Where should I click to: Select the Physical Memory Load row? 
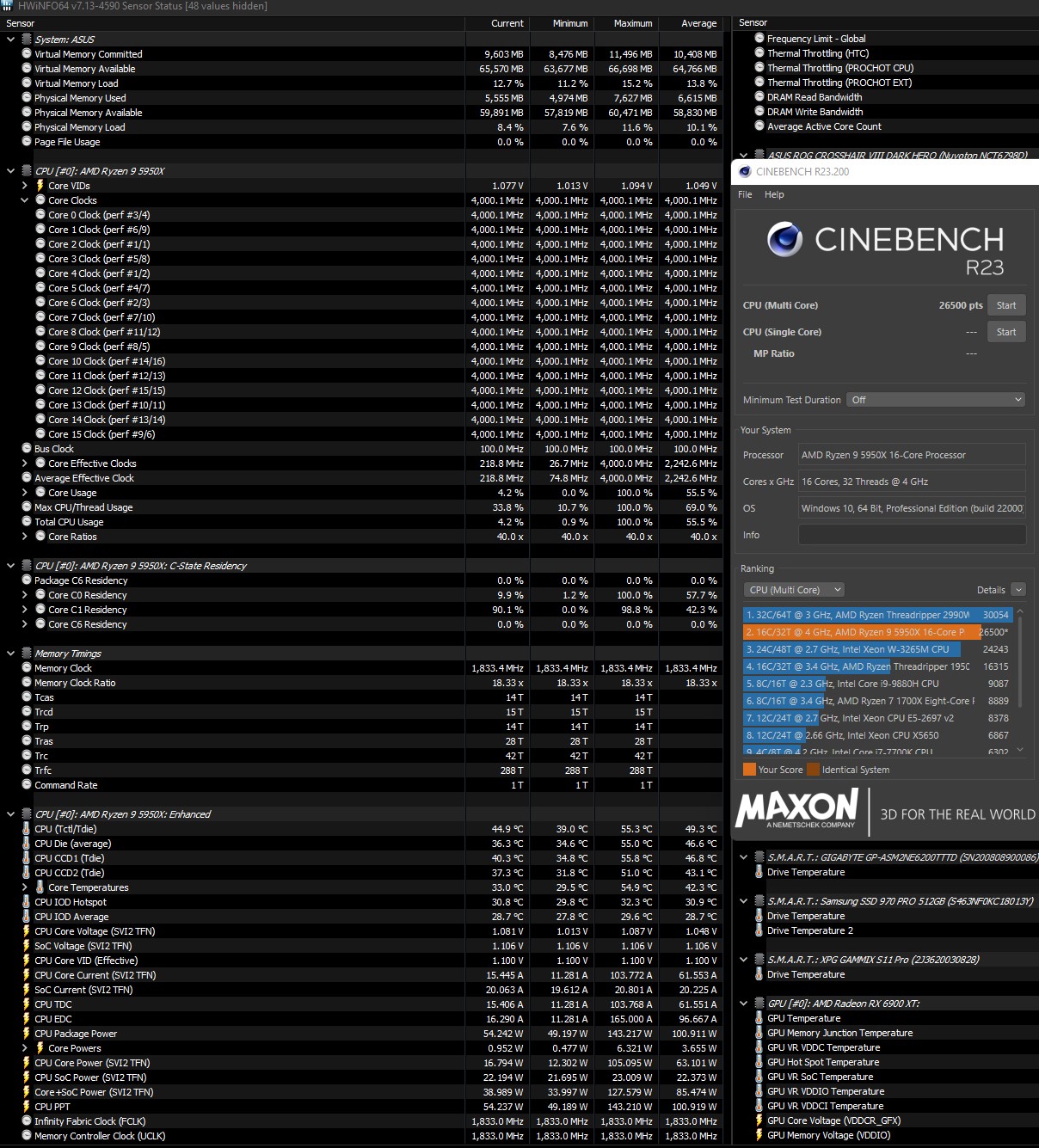[x=361, y=126]
